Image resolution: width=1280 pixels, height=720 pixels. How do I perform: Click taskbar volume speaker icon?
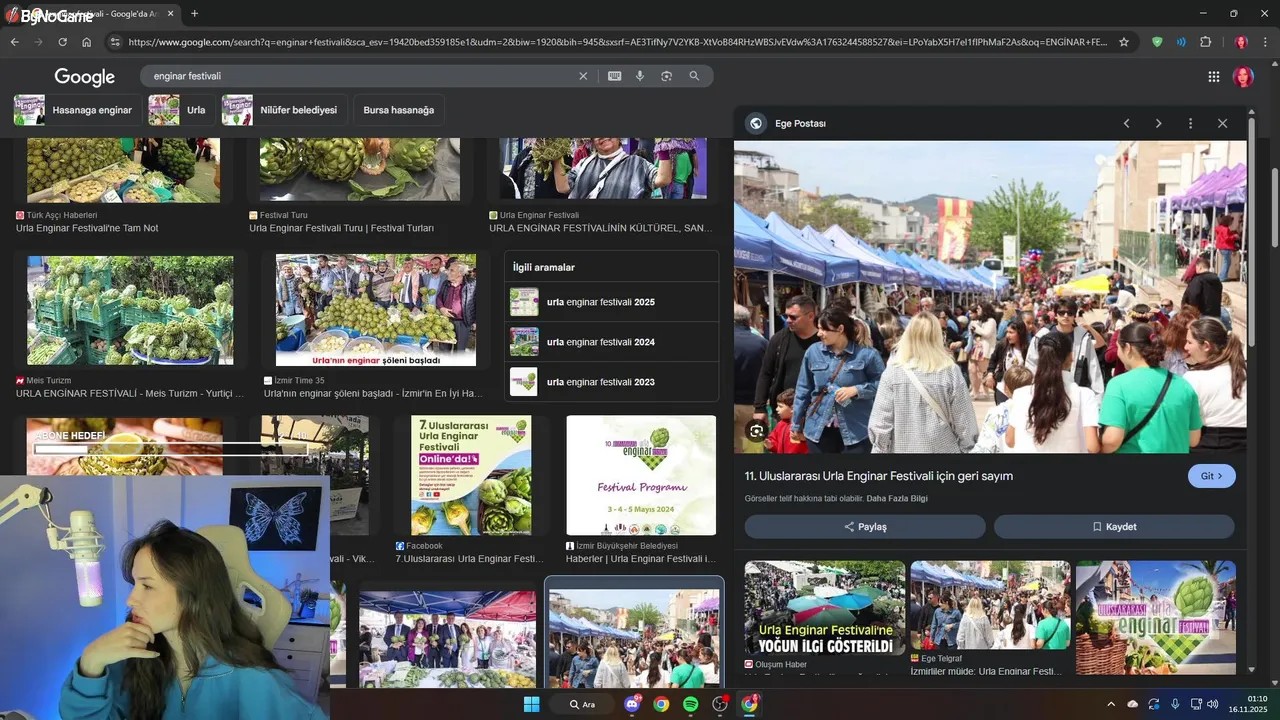(x=1213, y=704)
